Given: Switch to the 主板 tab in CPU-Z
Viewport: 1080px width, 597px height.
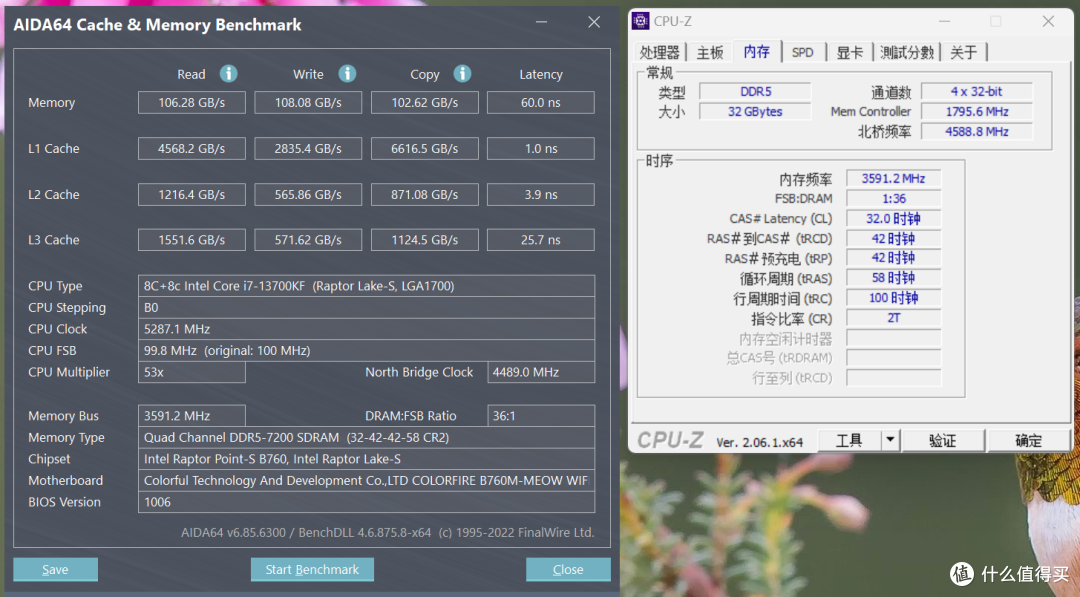Looking at the screenshot, I should pos(709,52).
